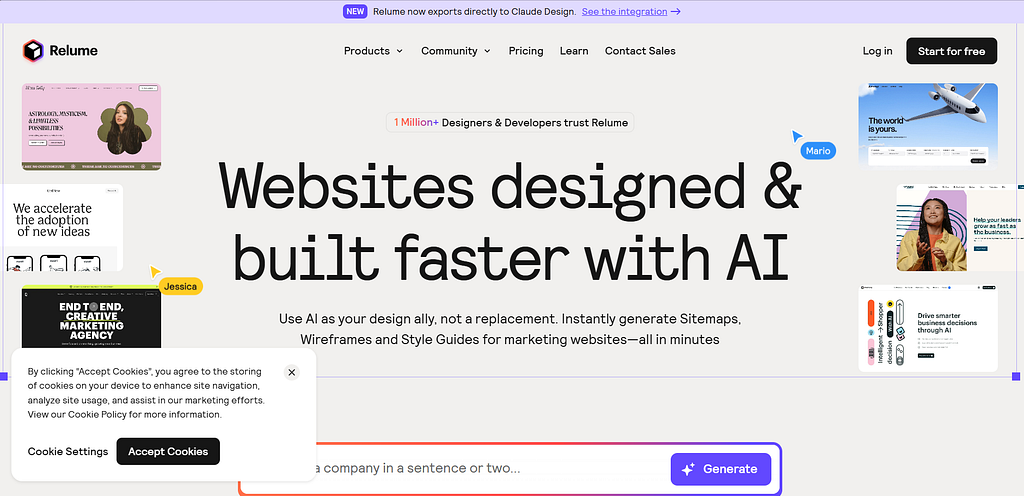Open the 'The world is yours' airplane thumbnail
The width and height of the screenshot is (1024, 496).
point(928,126)
